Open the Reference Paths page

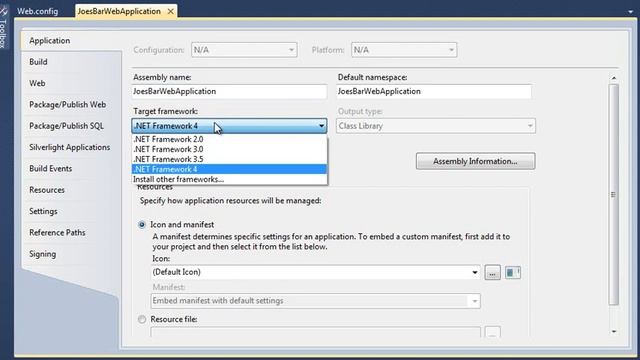tap(57, 233)
